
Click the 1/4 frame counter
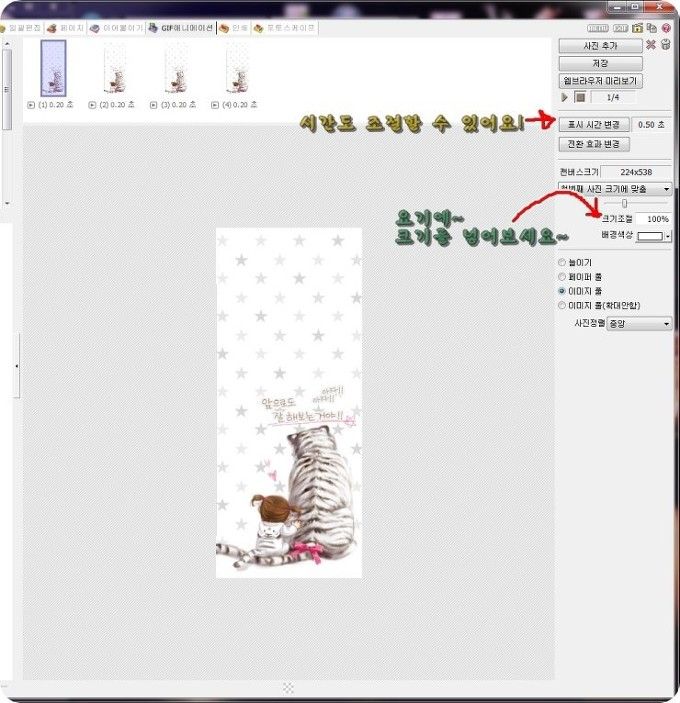[612, 97]
